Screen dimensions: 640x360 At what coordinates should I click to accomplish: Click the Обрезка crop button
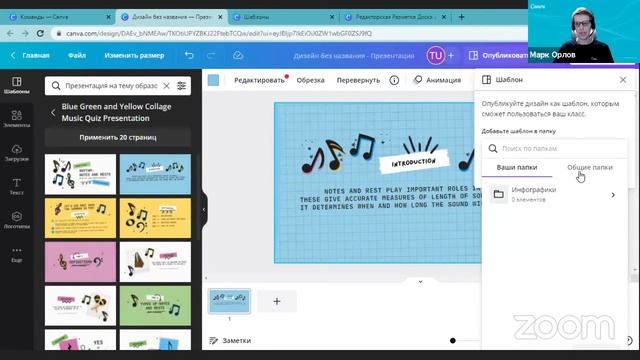tap(311, 80)
